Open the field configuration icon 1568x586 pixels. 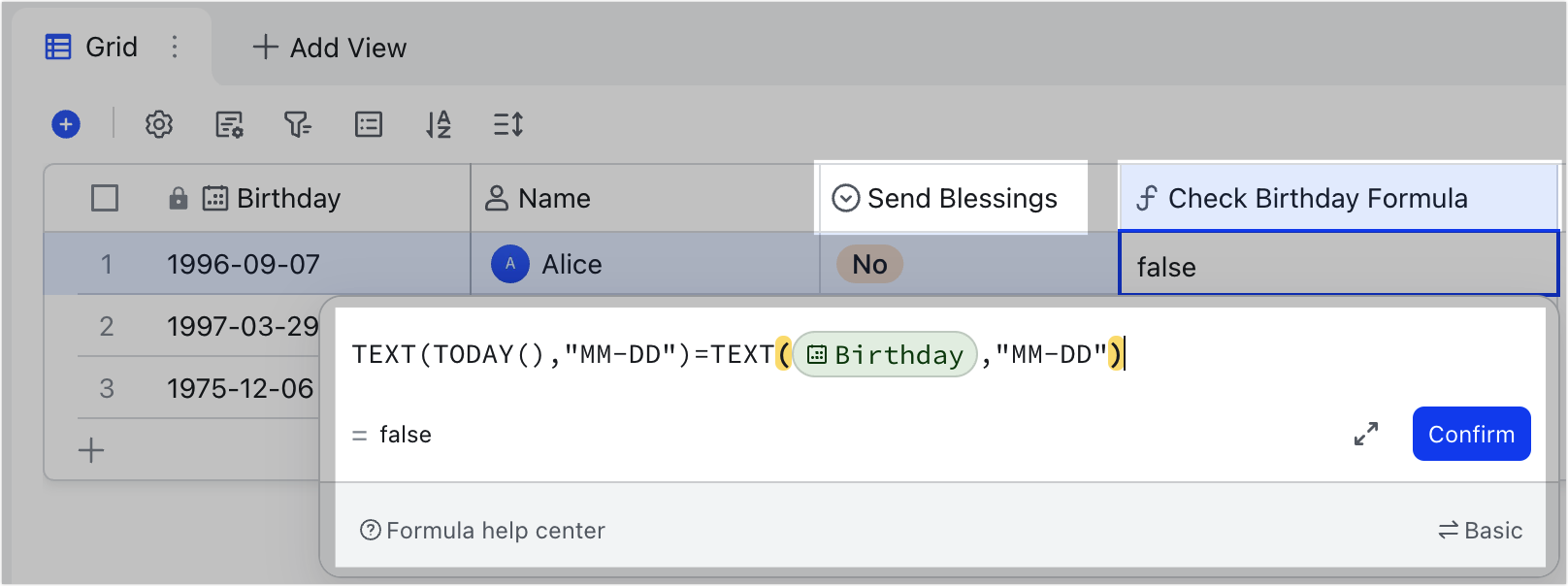228,124
